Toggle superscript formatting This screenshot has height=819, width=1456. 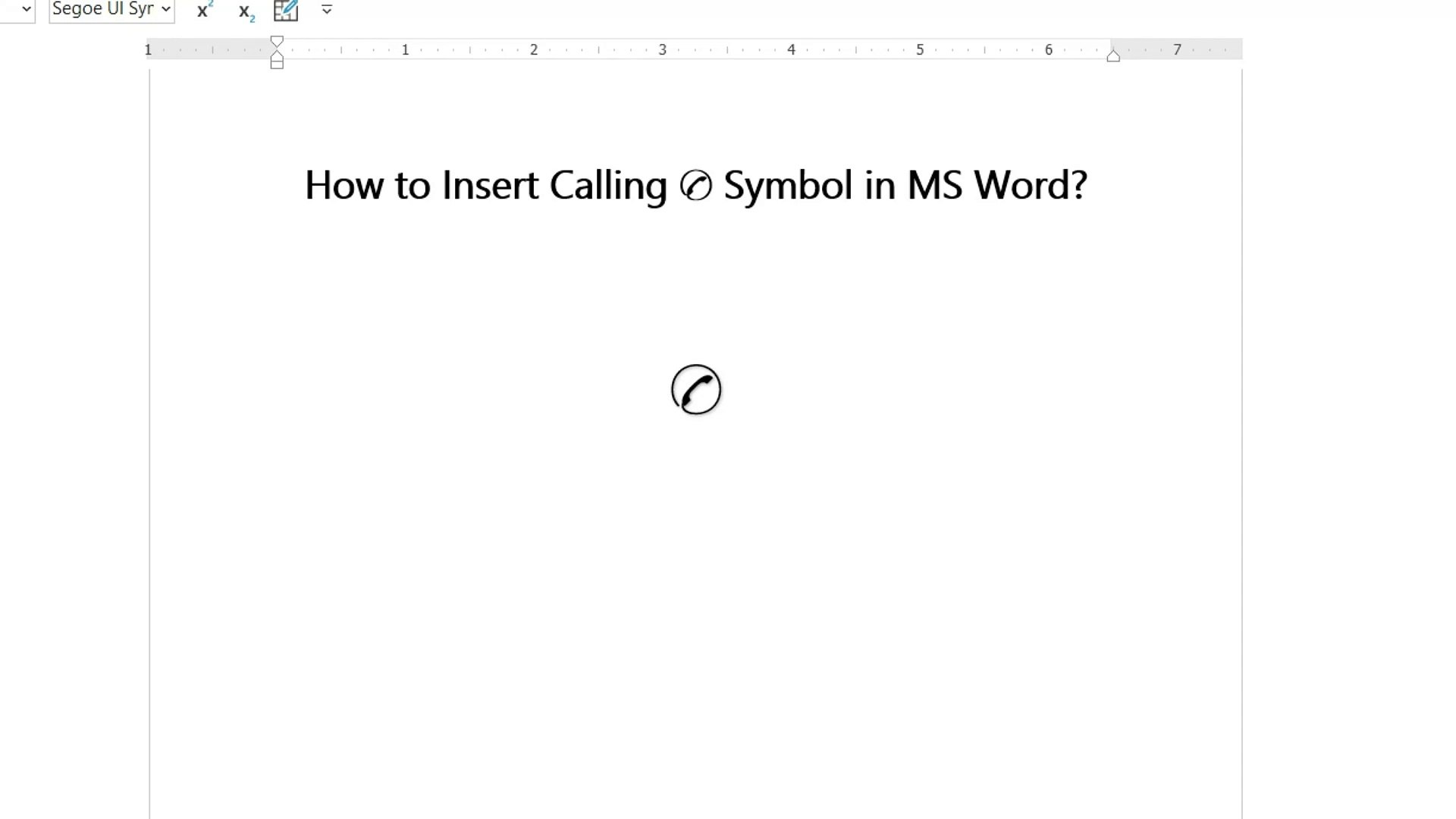[x=204, y=11]
